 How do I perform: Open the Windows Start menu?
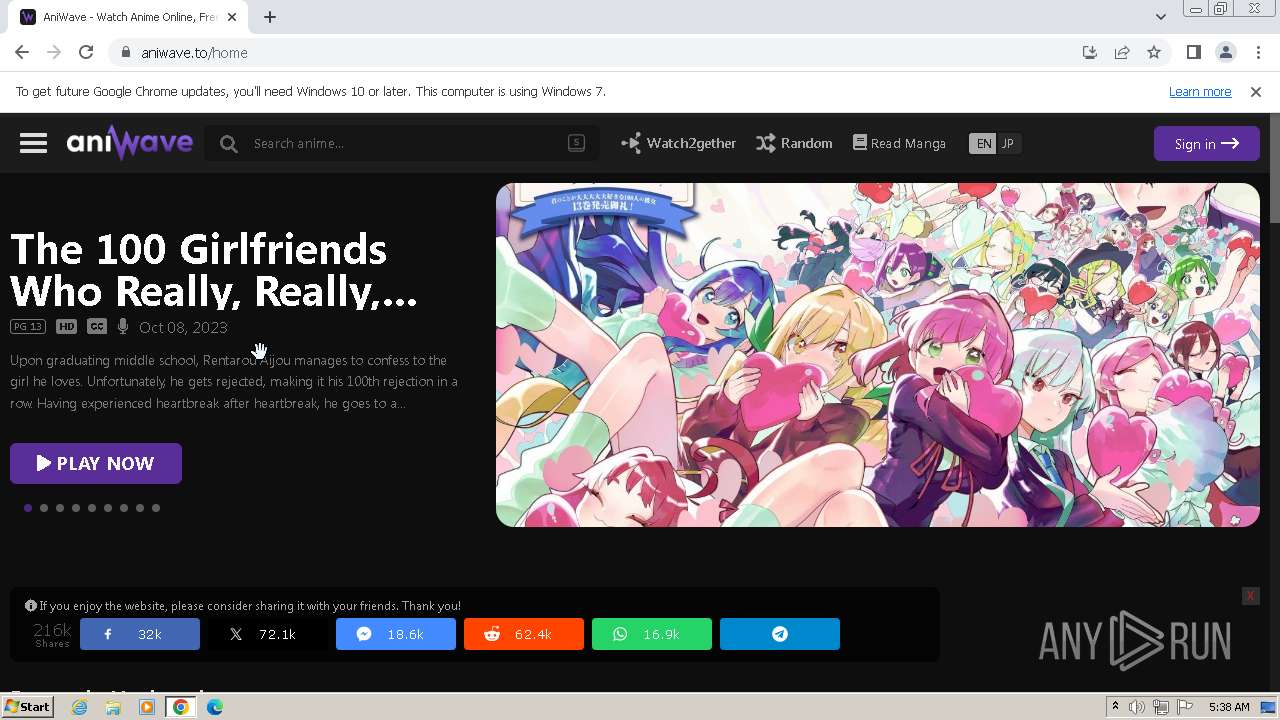(27, 707)
